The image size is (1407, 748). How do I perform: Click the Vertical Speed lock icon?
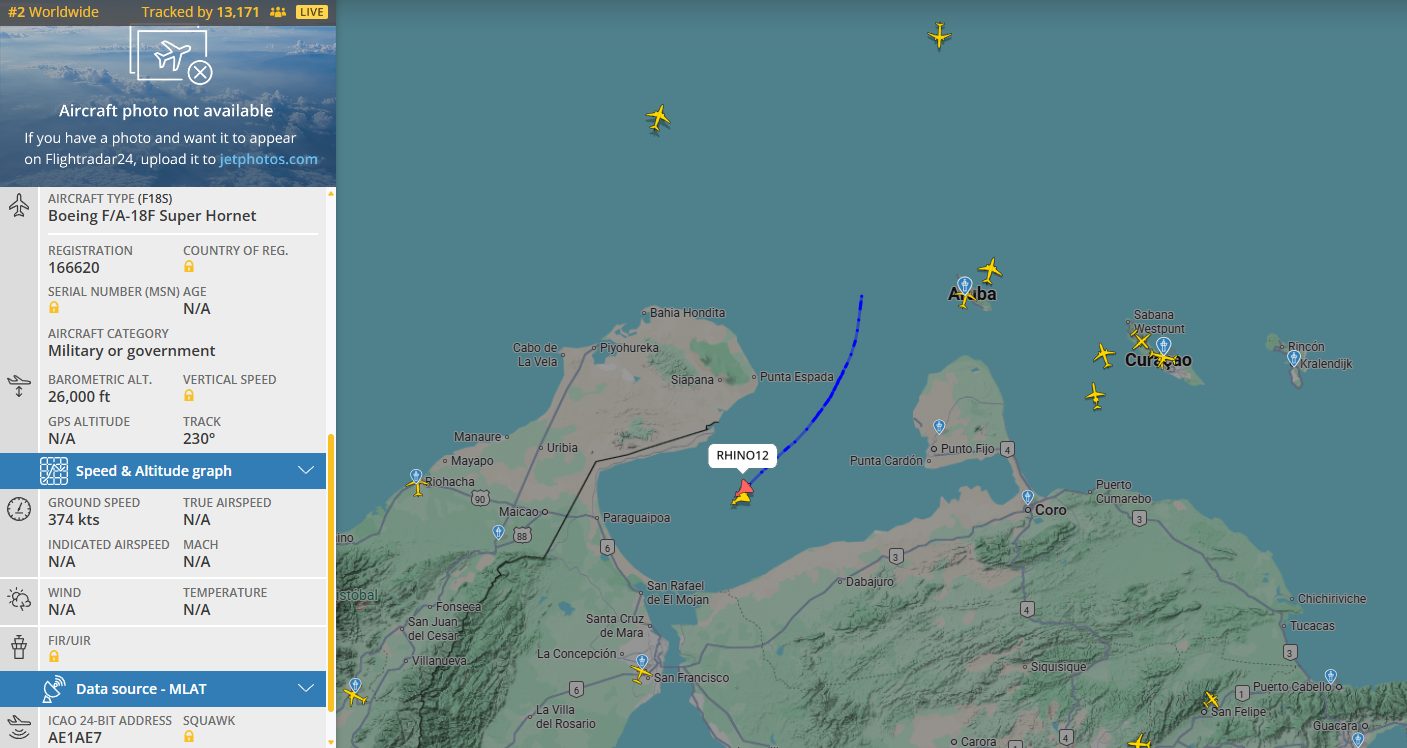pos(189,396)
